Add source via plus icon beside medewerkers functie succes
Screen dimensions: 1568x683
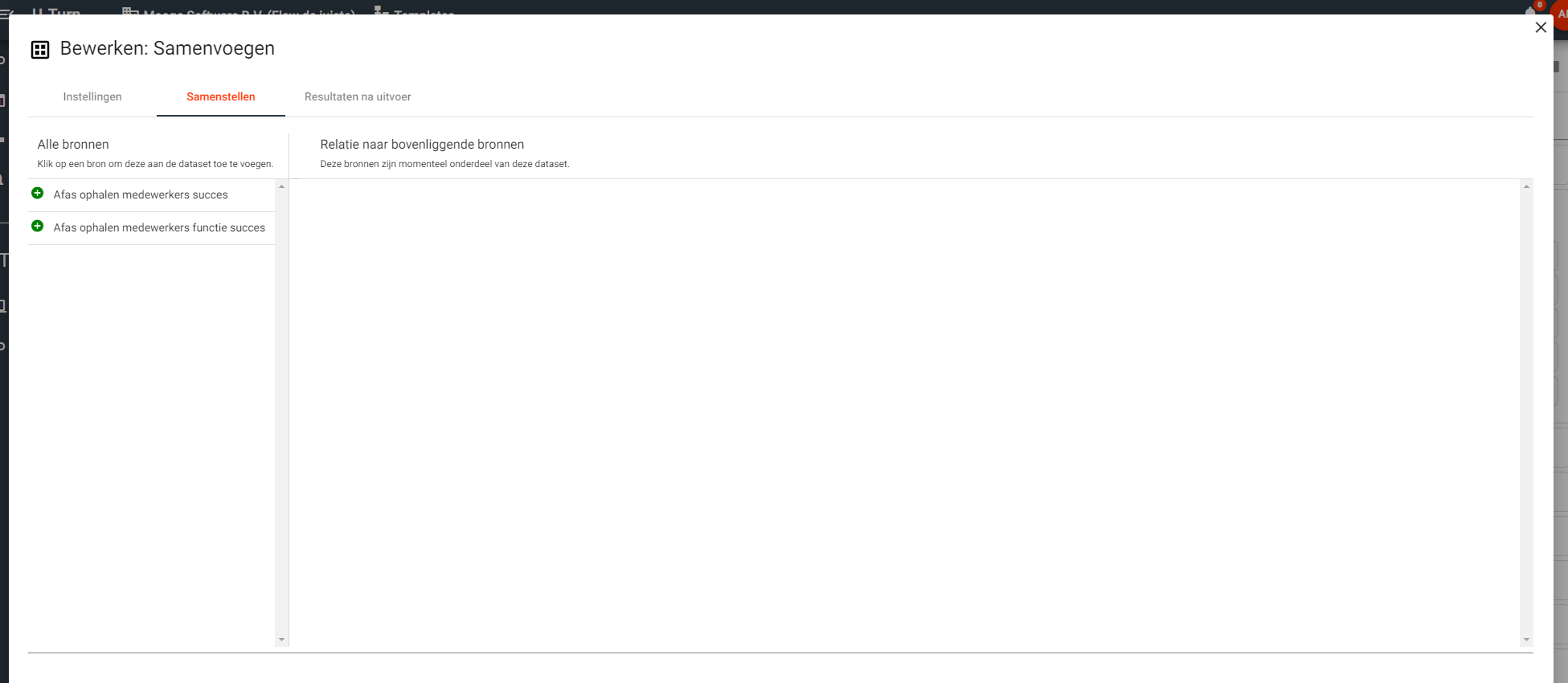[x=37, y=227]
